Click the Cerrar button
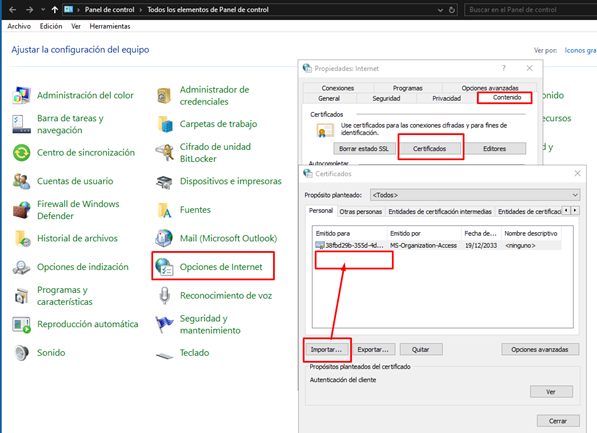This screenshot has width=597, height=433. (x=558, y=421)
